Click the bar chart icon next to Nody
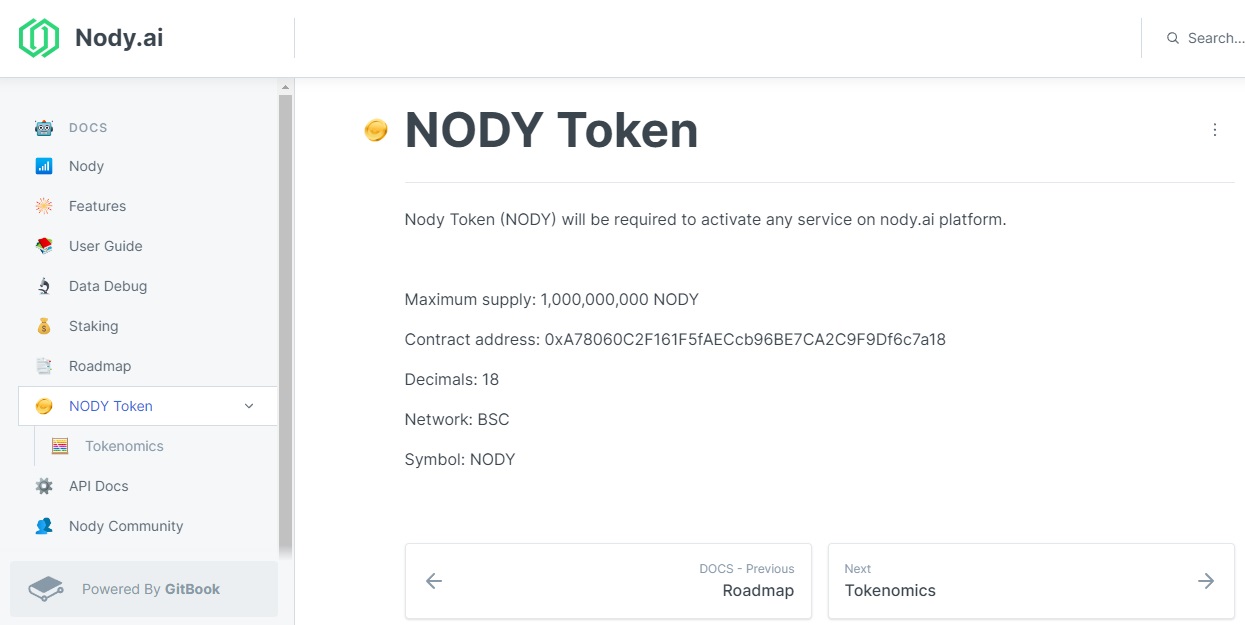The height and width of the screenshot is (625, 1245). 44,166
